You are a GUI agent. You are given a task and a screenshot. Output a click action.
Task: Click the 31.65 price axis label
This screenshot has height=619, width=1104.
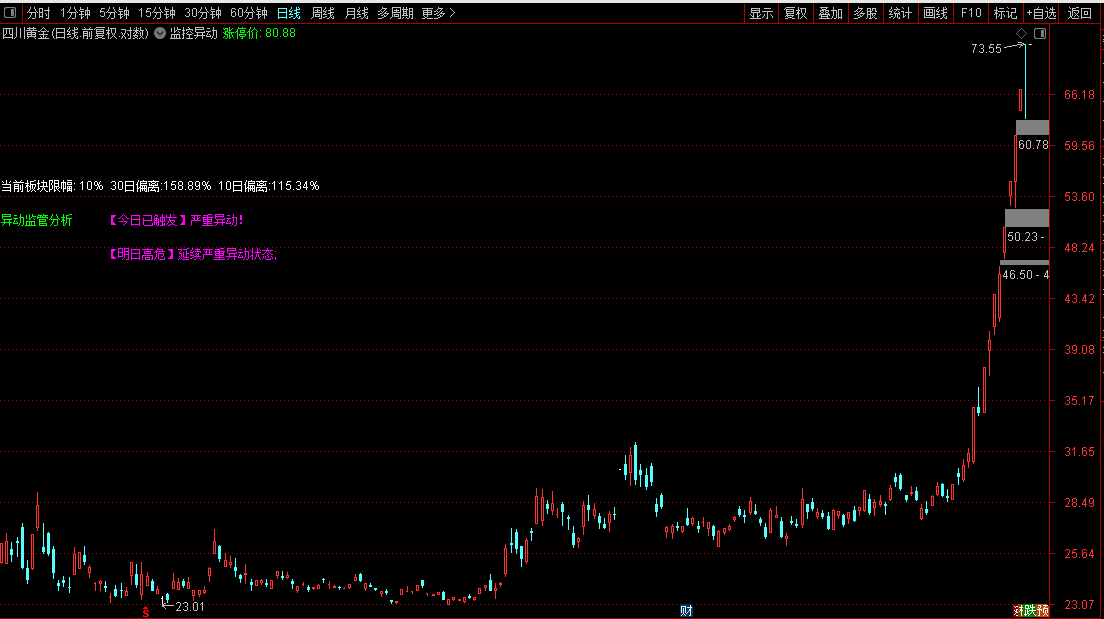coord(1079,451)
